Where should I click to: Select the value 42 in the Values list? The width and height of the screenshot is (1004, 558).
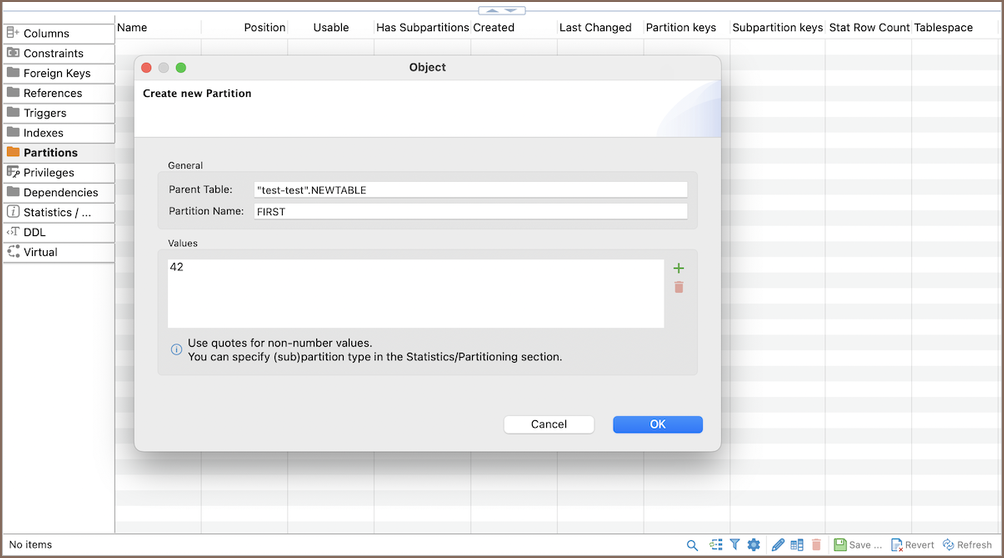coord(178,268)
